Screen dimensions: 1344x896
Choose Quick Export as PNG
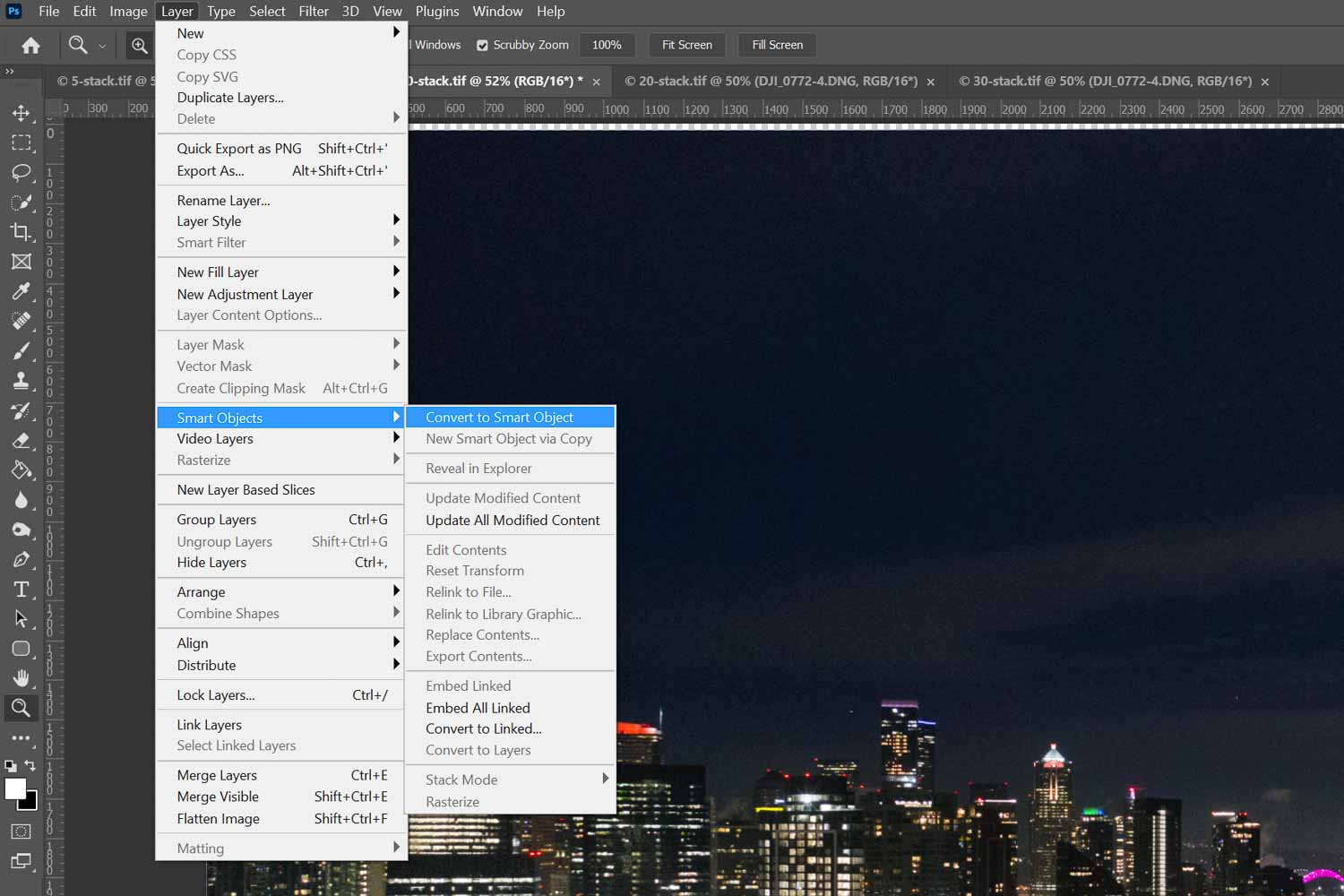pos(281,149)
